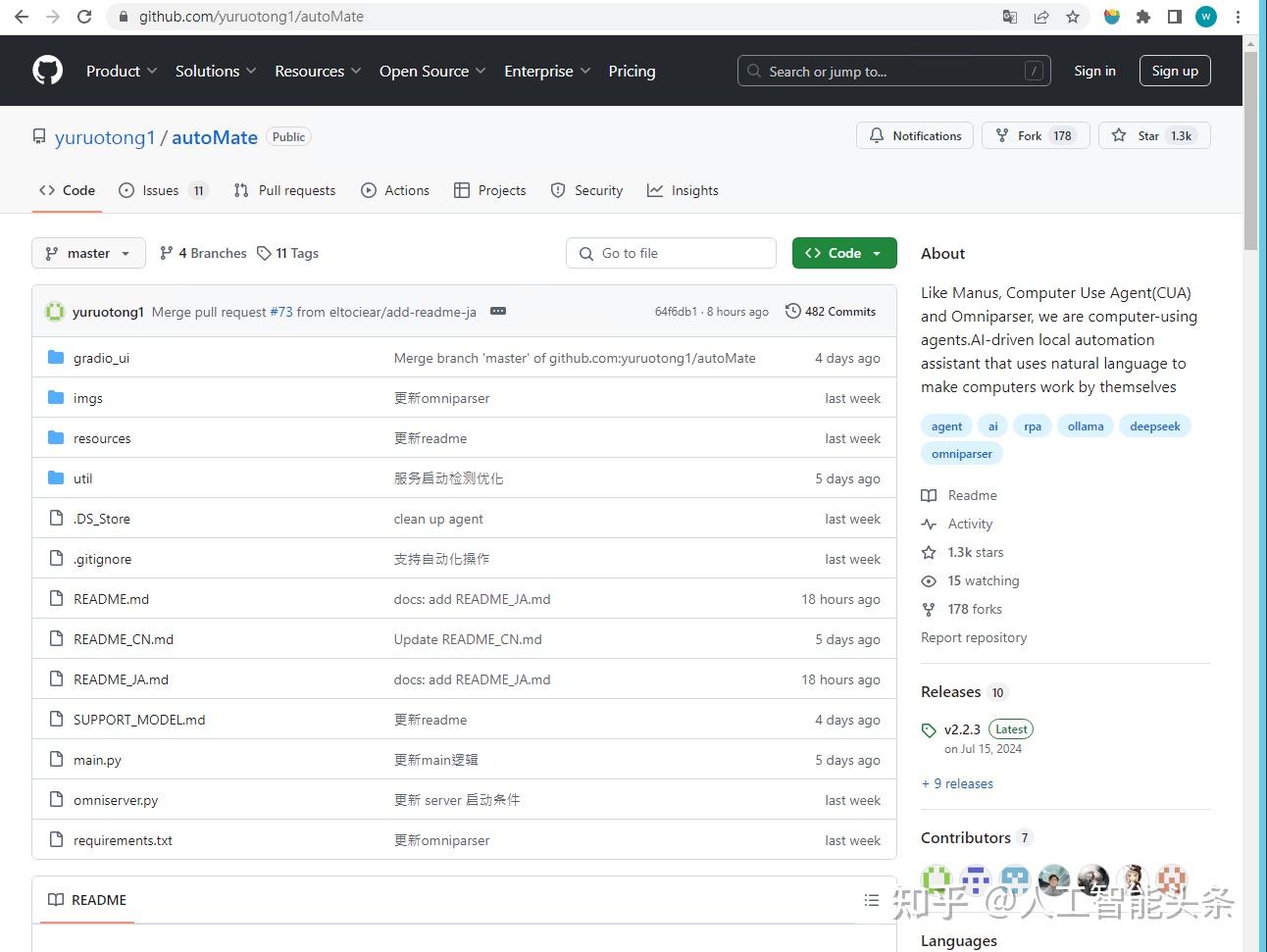
Task: Open the main.py file
Action: (97, 760)
